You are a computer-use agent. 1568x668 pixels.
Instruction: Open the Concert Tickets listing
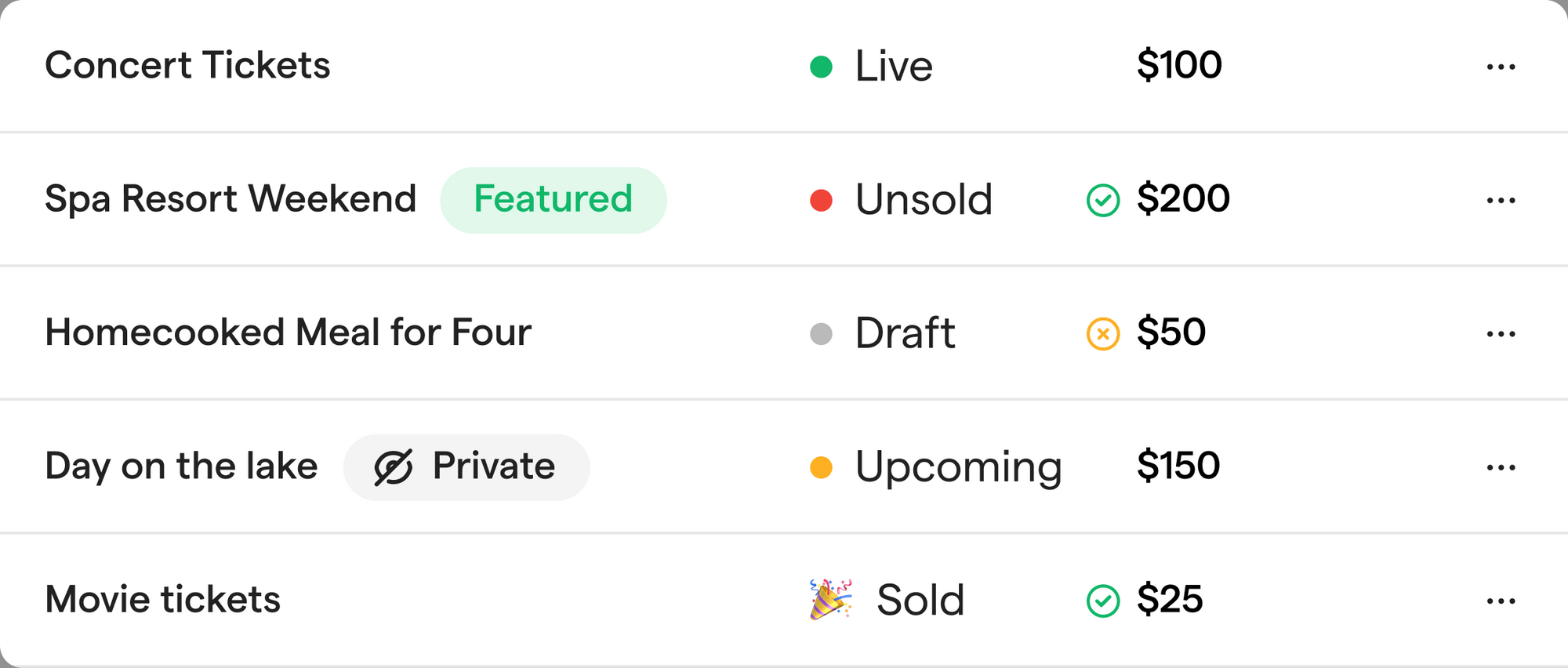(187, 65)
